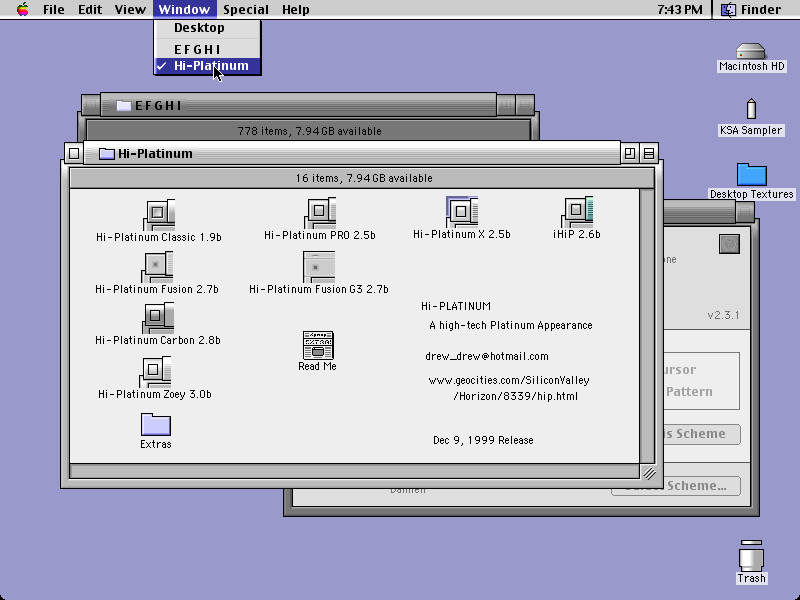800x600 pixels.
Task: Click the Hi-Platinum title bar folder icon
Action: point(107,154)
